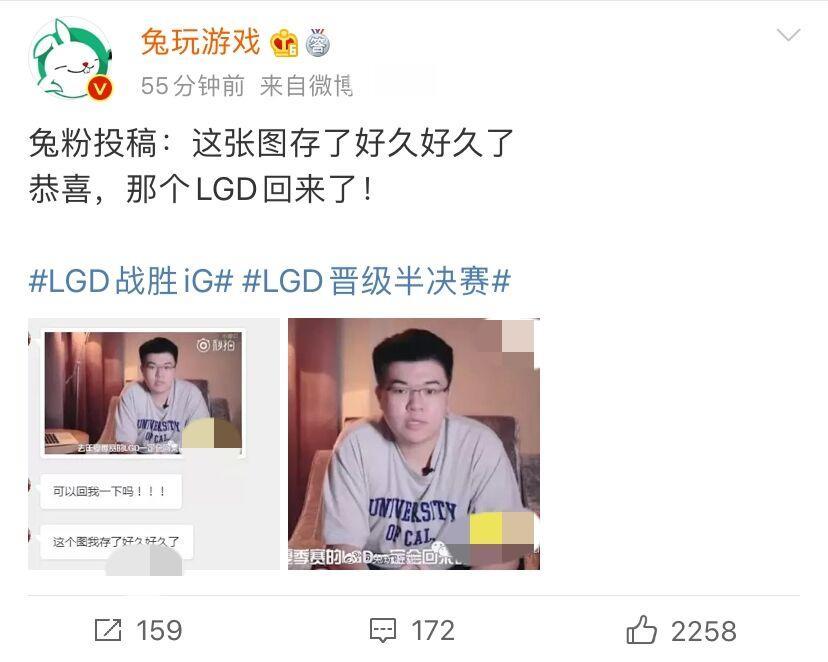Open the 兔玩游戏 rabbit avatar profile

tap(71, 58)
